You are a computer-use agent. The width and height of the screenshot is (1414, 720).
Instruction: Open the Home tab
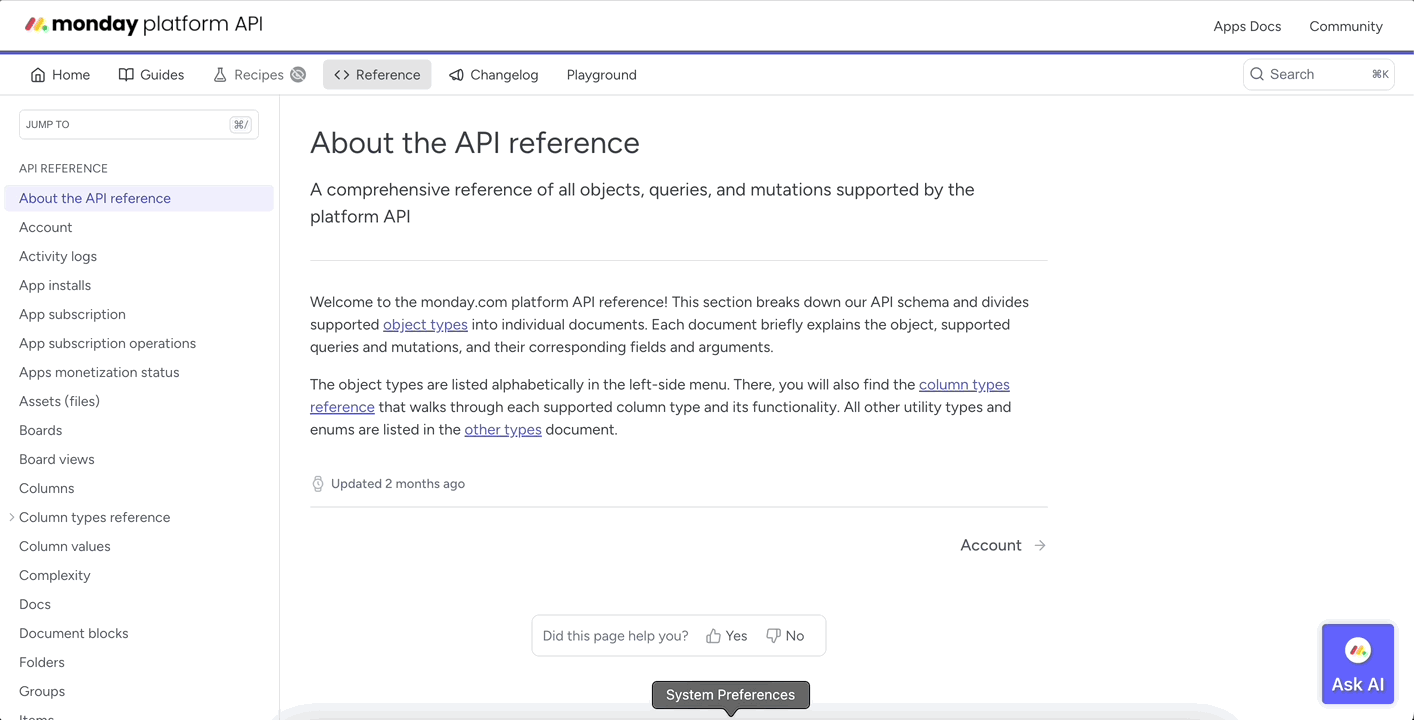[60, 75]
